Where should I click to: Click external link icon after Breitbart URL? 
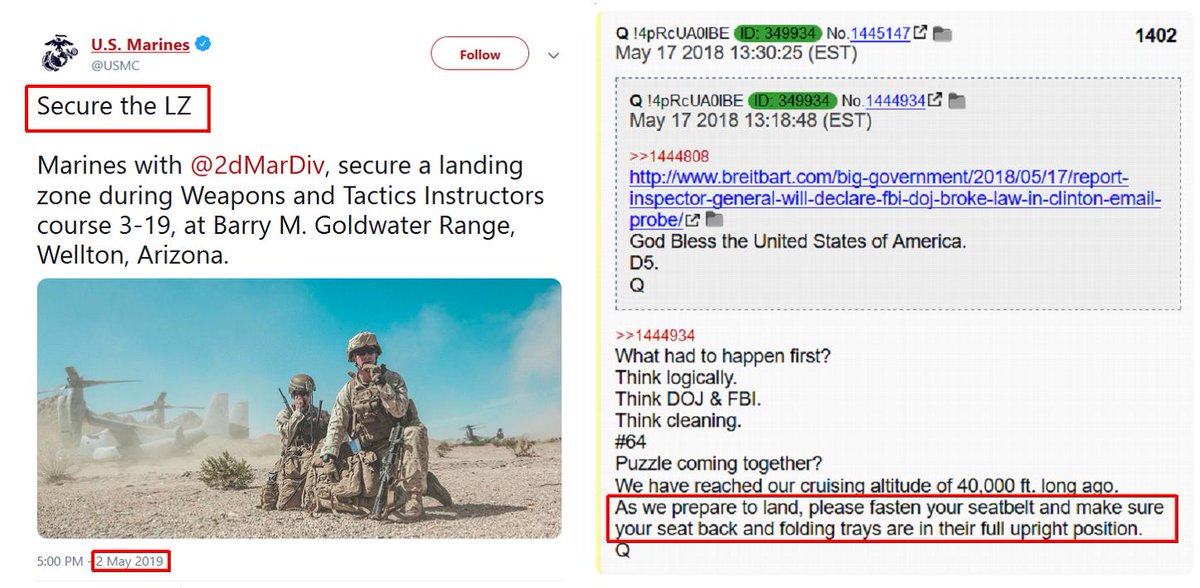[692, 219]
